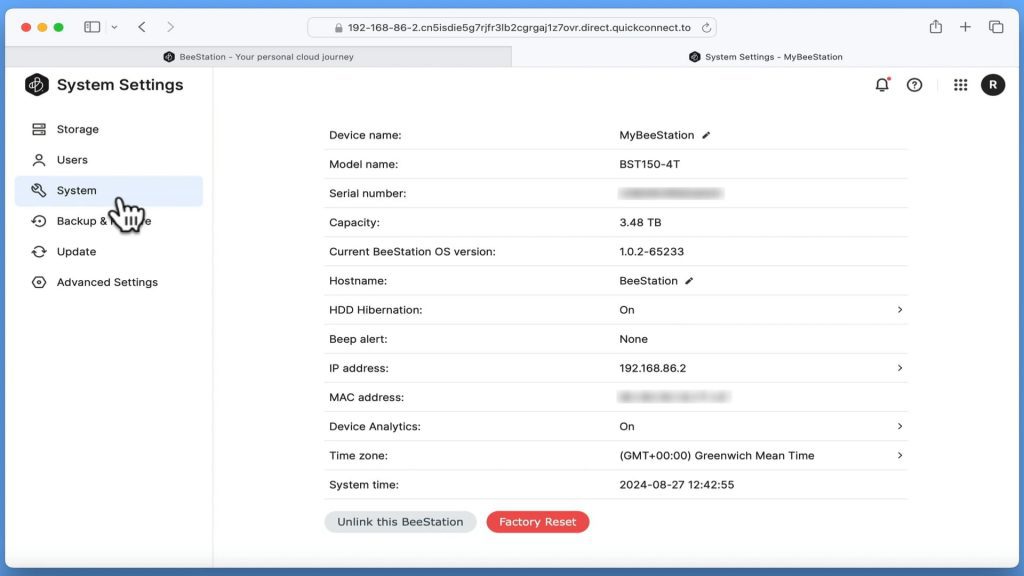
Task: Open Advanced Settings in the sidebar
Action: tap(108, 282)
